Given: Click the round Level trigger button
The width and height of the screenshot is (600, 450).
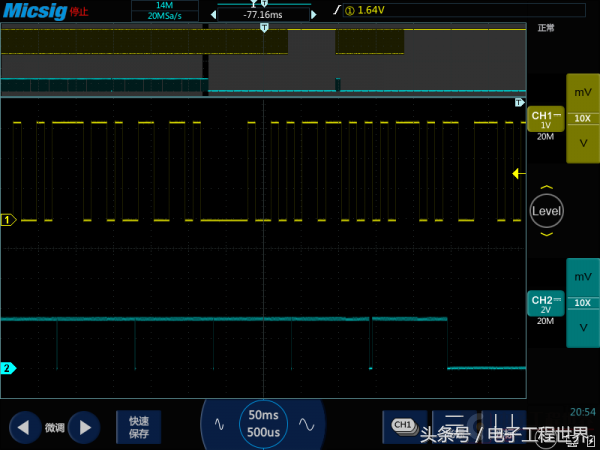Looking at the screenshot, I should click(x=546, y=211).
